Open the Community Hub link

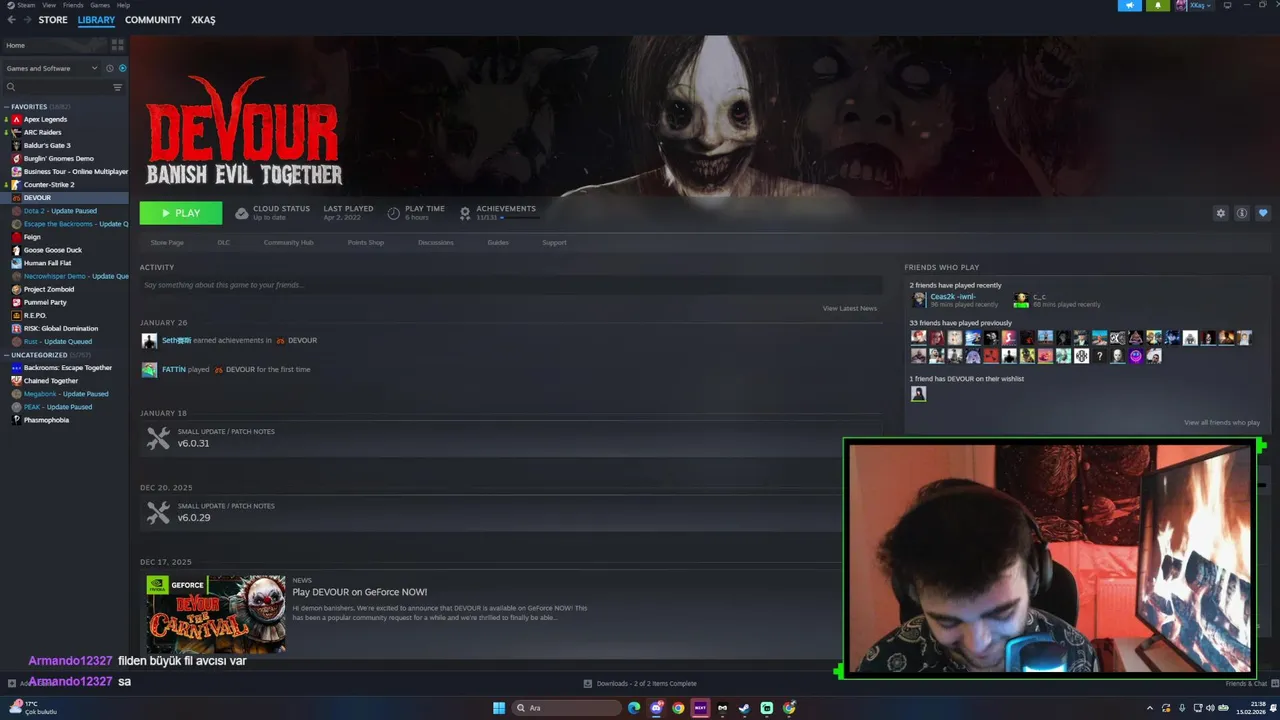[288, 243]
